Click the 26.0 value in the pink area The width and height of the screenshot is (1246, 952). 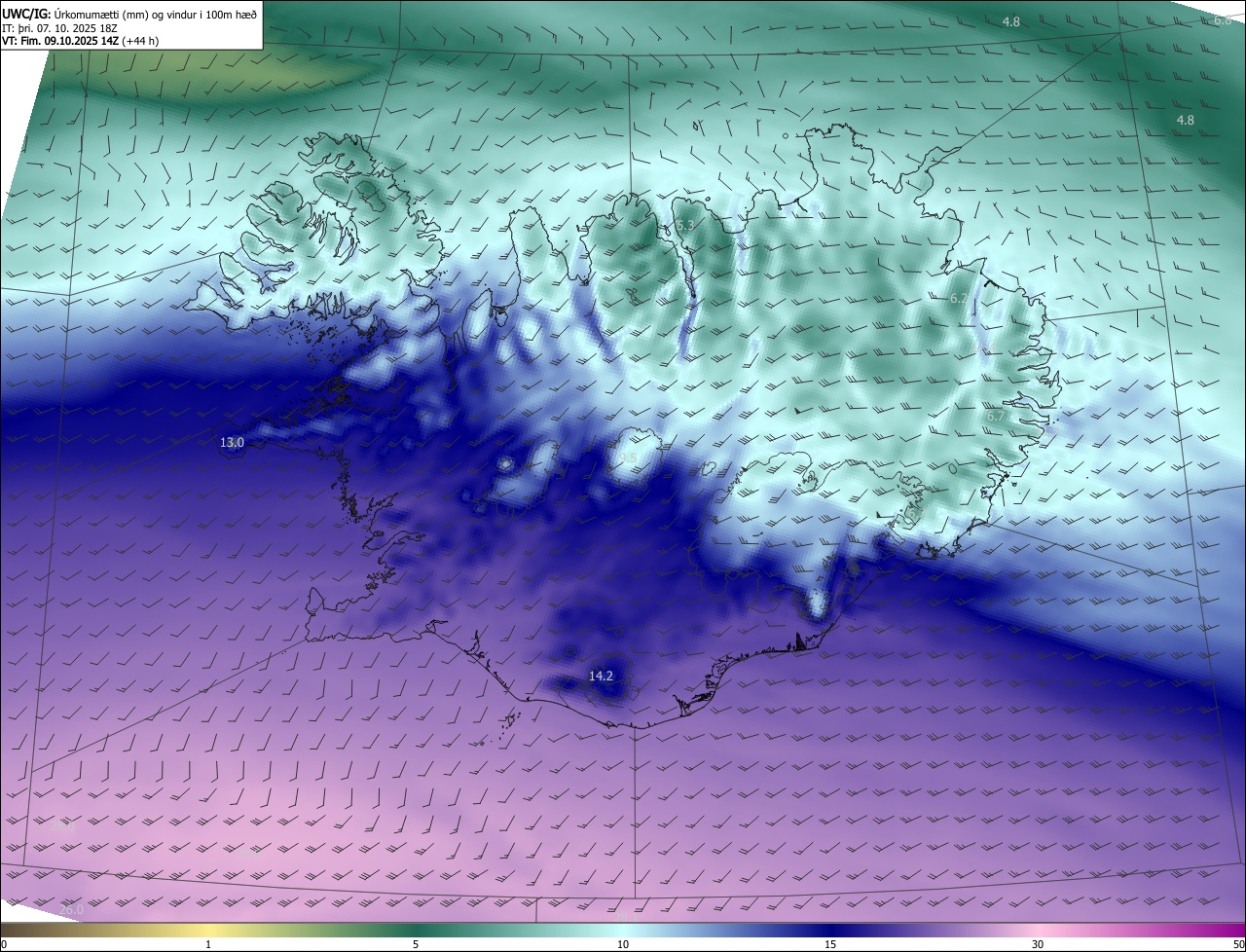(x=71, y=909)
